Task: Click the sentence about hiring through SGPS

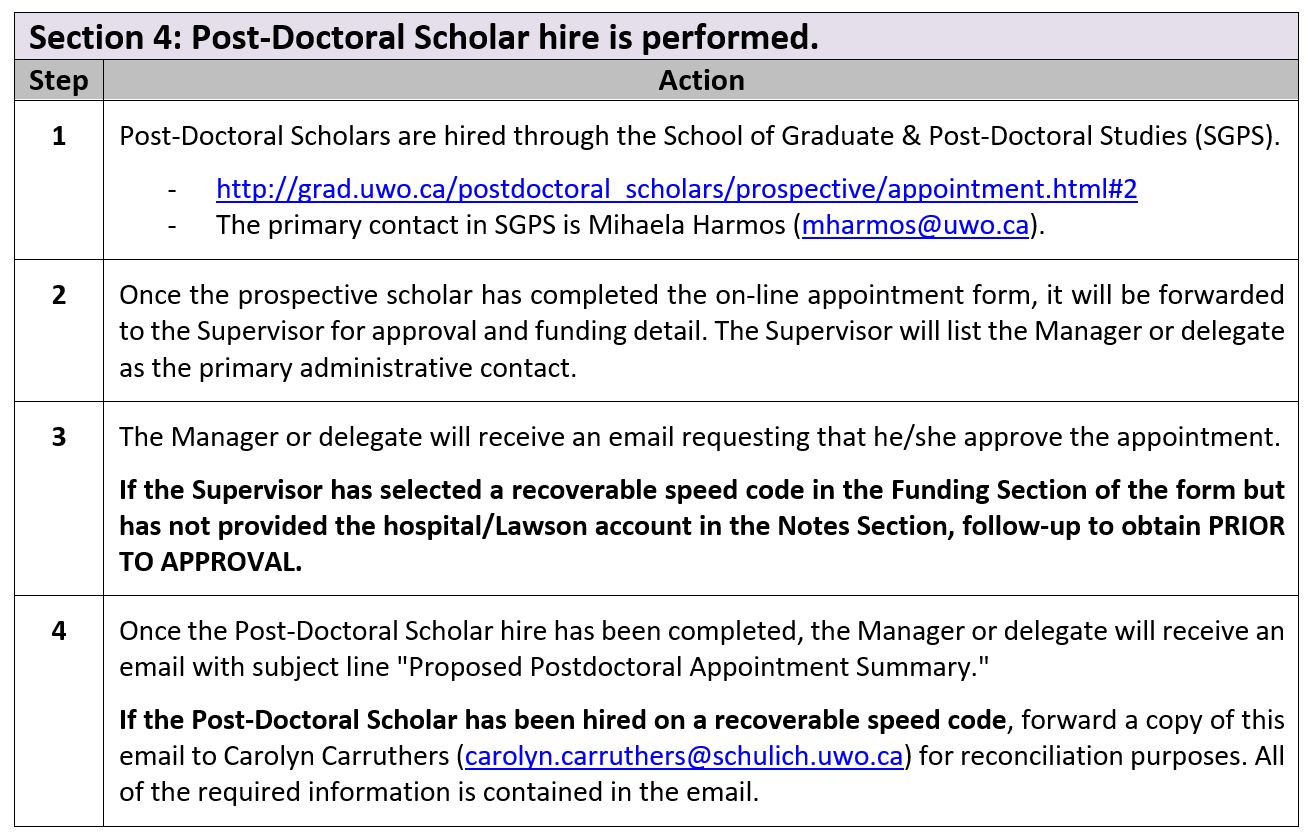Action: 699,136
